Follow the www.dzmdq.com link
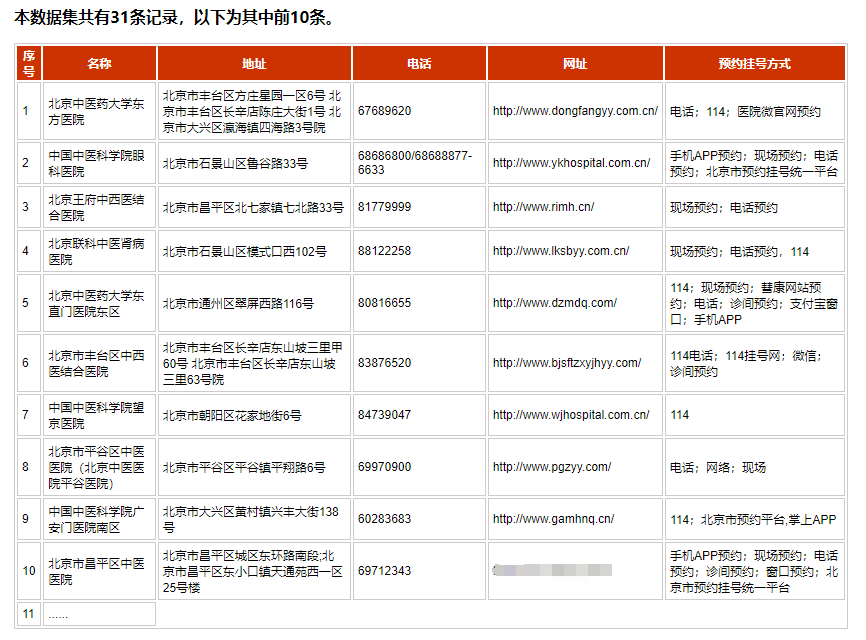 click(x=555, y=303)
